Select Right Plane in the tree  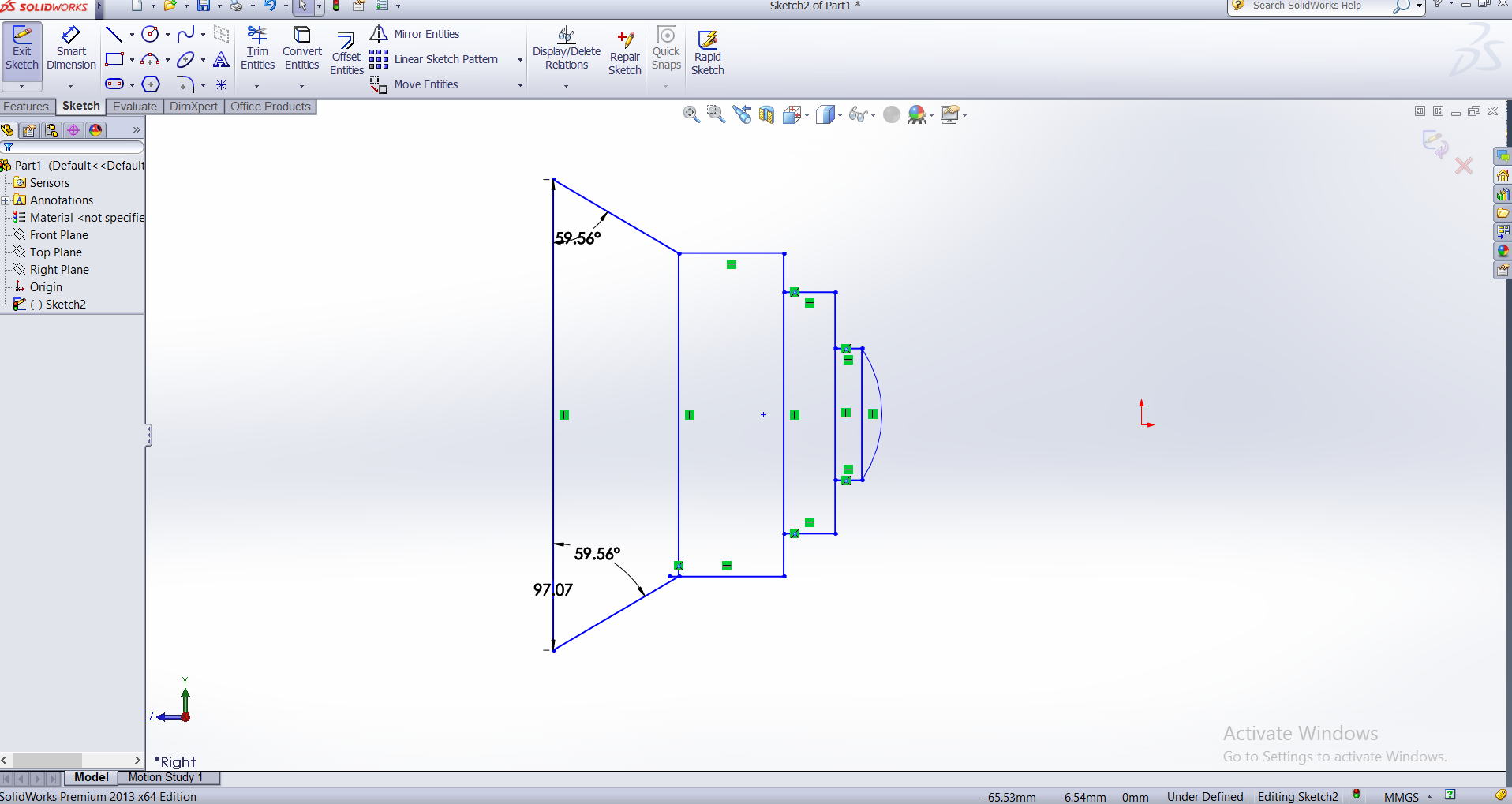59,270
